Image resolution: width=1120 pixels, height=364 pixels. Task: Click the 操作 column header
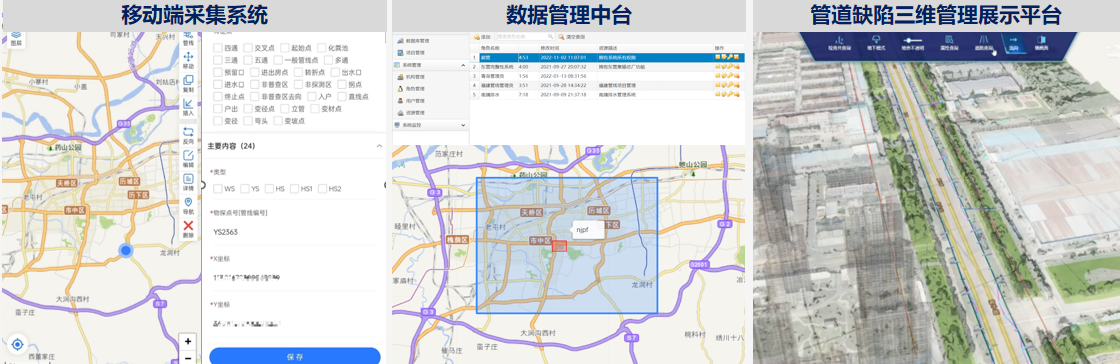point(719,48)
